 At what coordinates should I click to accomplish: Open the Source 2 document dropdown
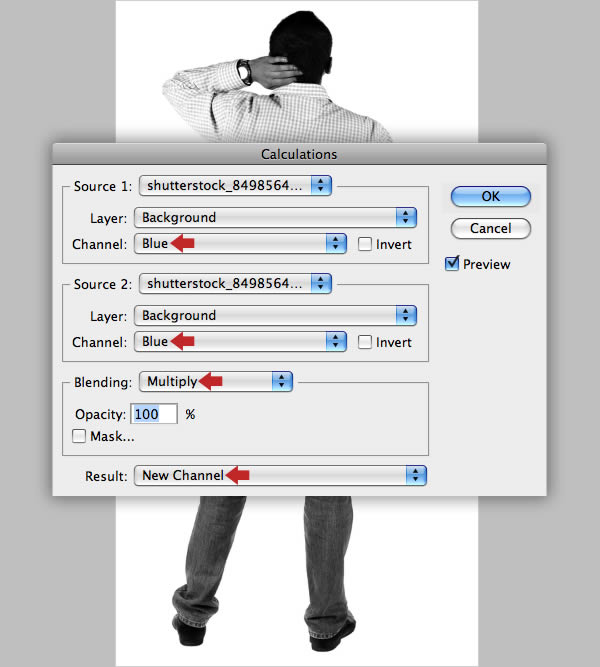[235, 283]
